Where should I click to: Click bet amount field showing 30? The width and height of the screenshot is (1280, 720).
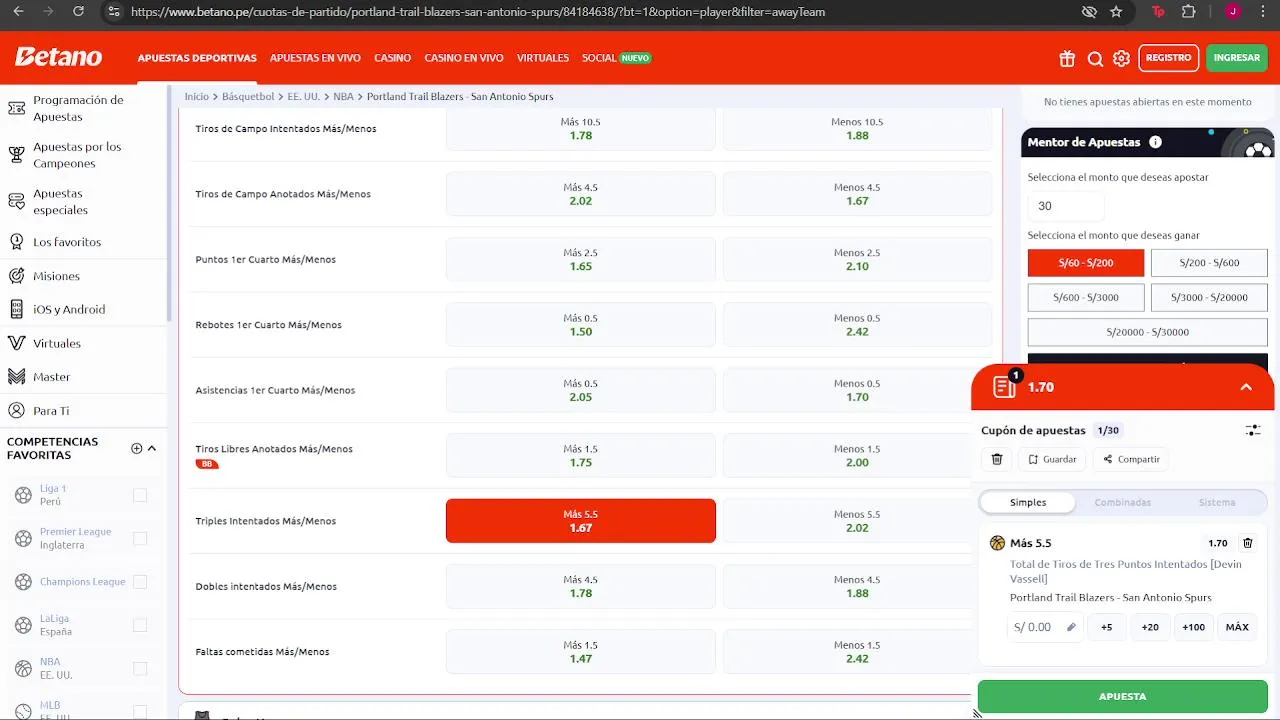[x=1066, y=206]
